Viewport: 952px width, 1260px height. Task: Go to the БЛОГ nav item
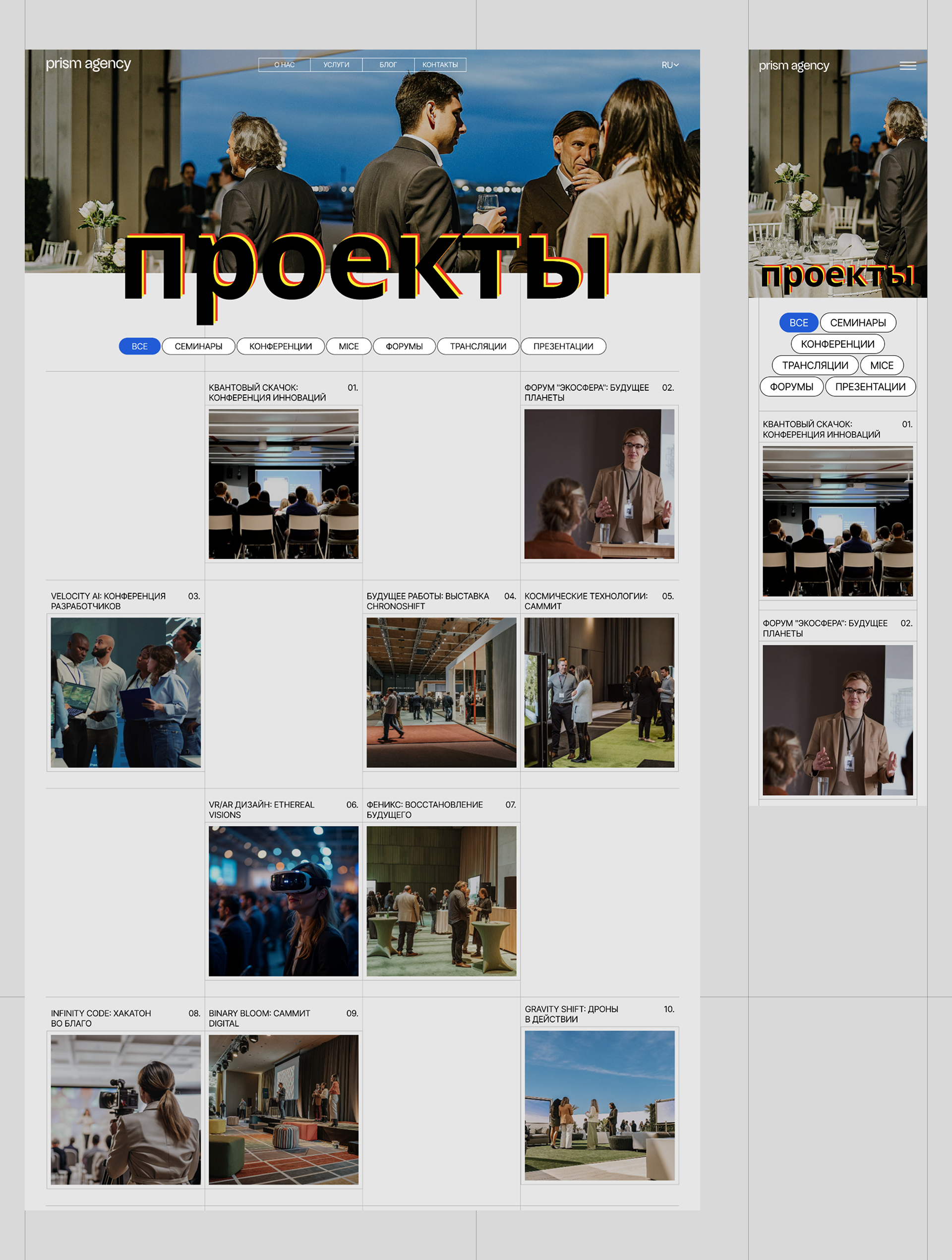388,65
